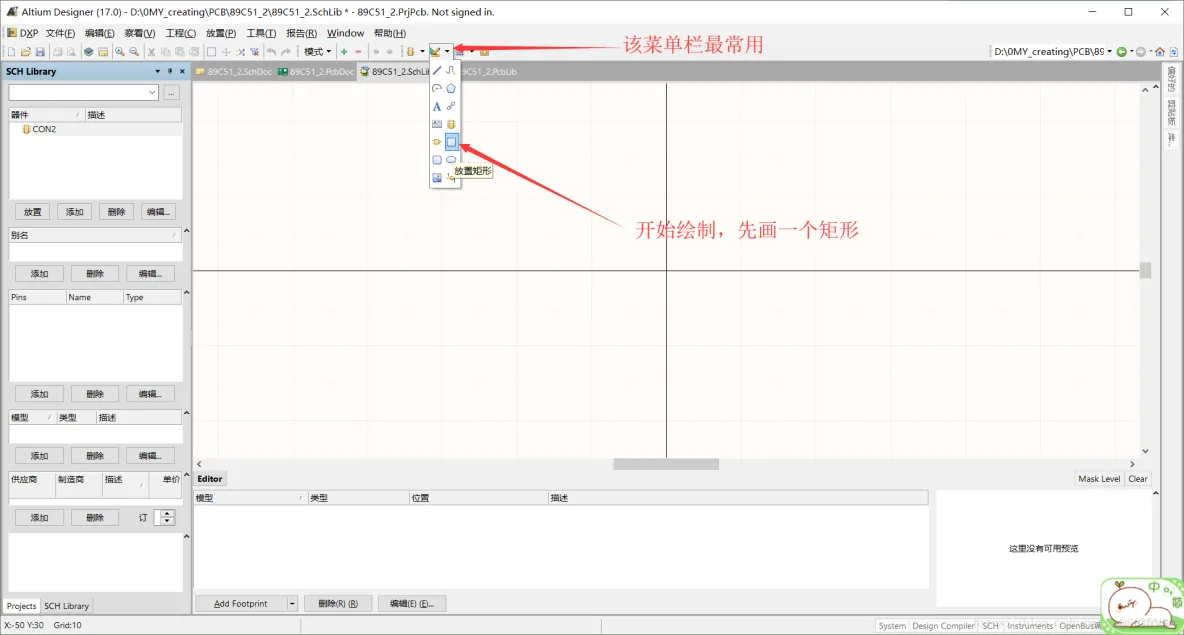Click the … browse button next to filter
Screen dimensions: 1184x635
coord(171,92)
